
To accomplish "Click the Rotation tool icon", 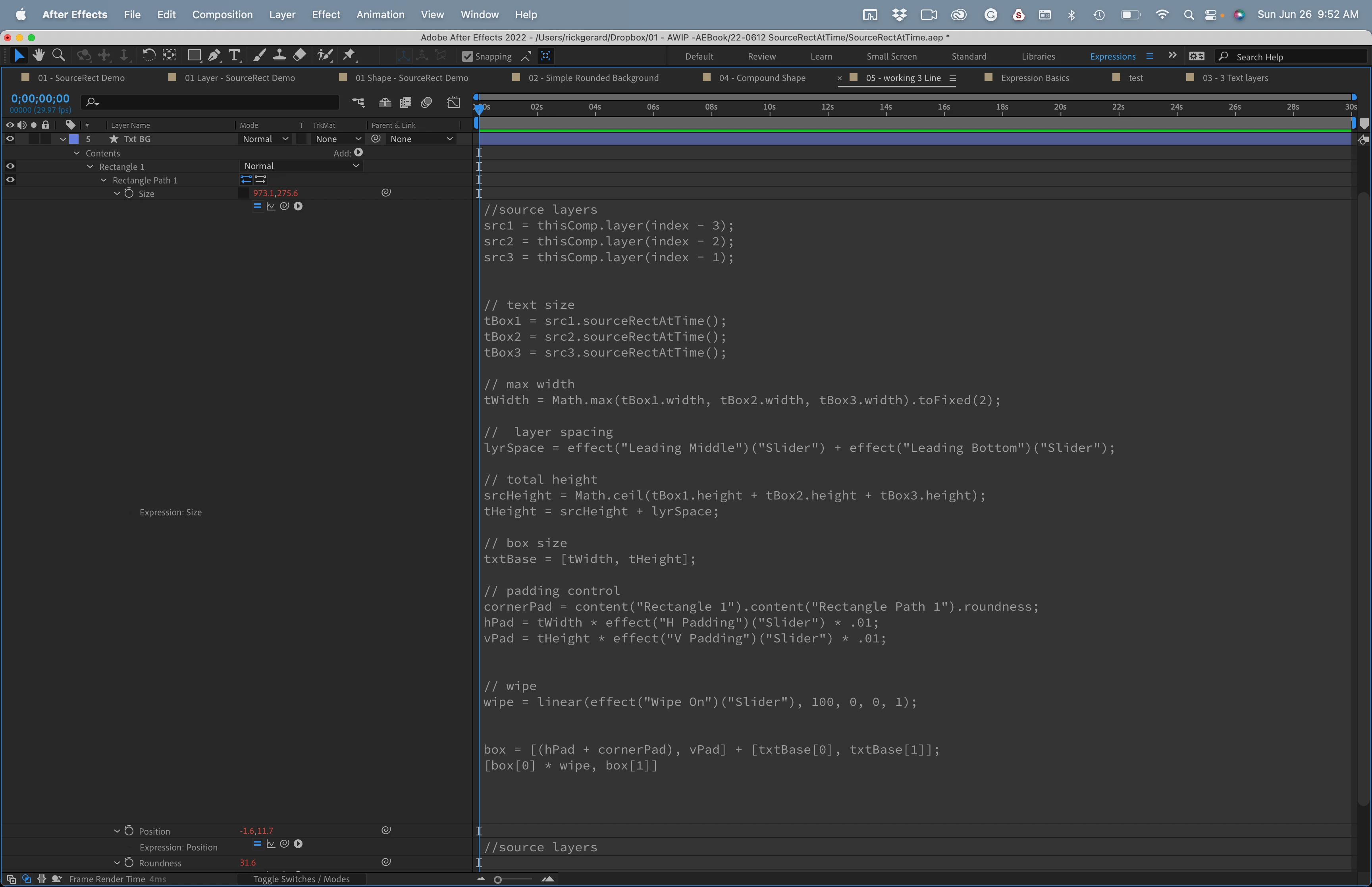I will 148,55.
